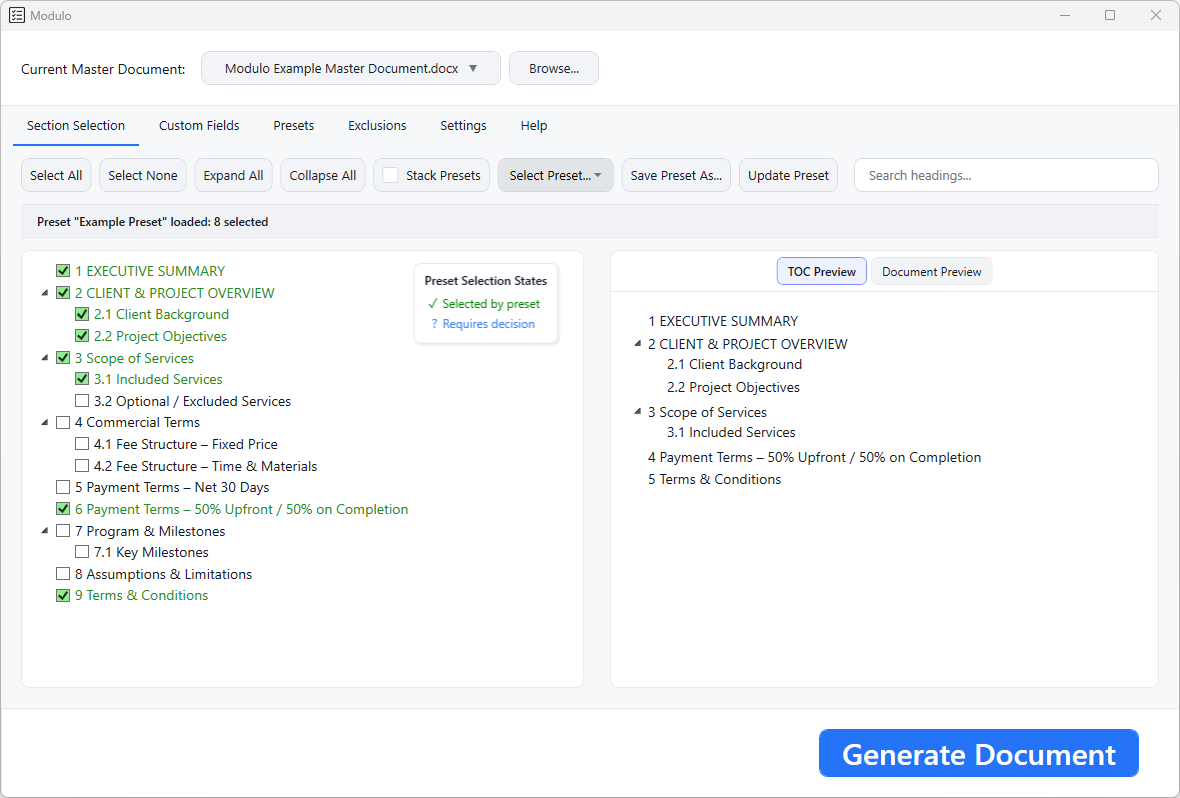1180x798 pixels.
Task: Check 8 Assumptions & Limitations checkbox
Action: (x=63, y=574)
